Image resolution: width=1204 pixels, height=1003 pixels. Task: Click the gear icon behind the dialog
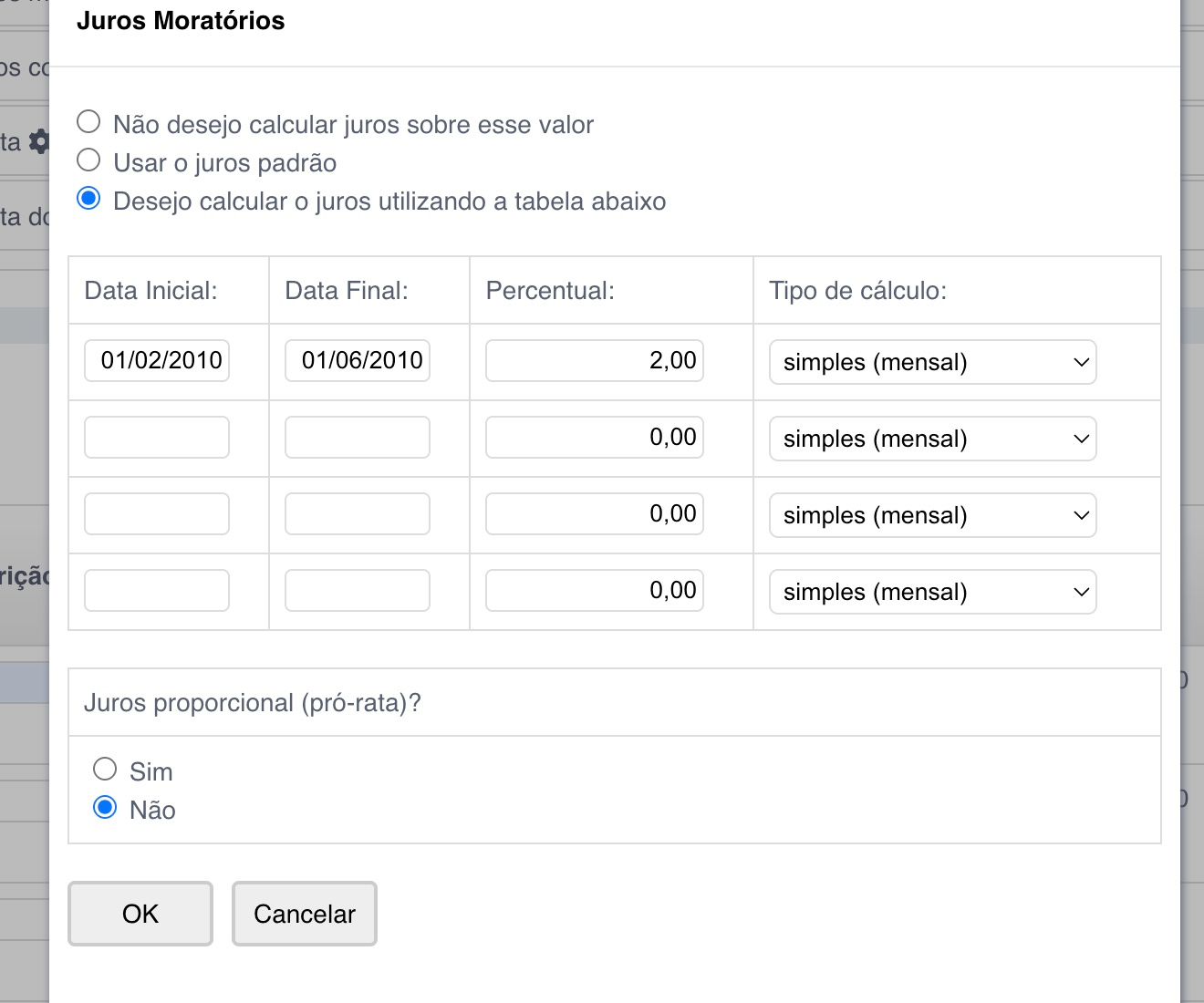(x=39, y=141)
